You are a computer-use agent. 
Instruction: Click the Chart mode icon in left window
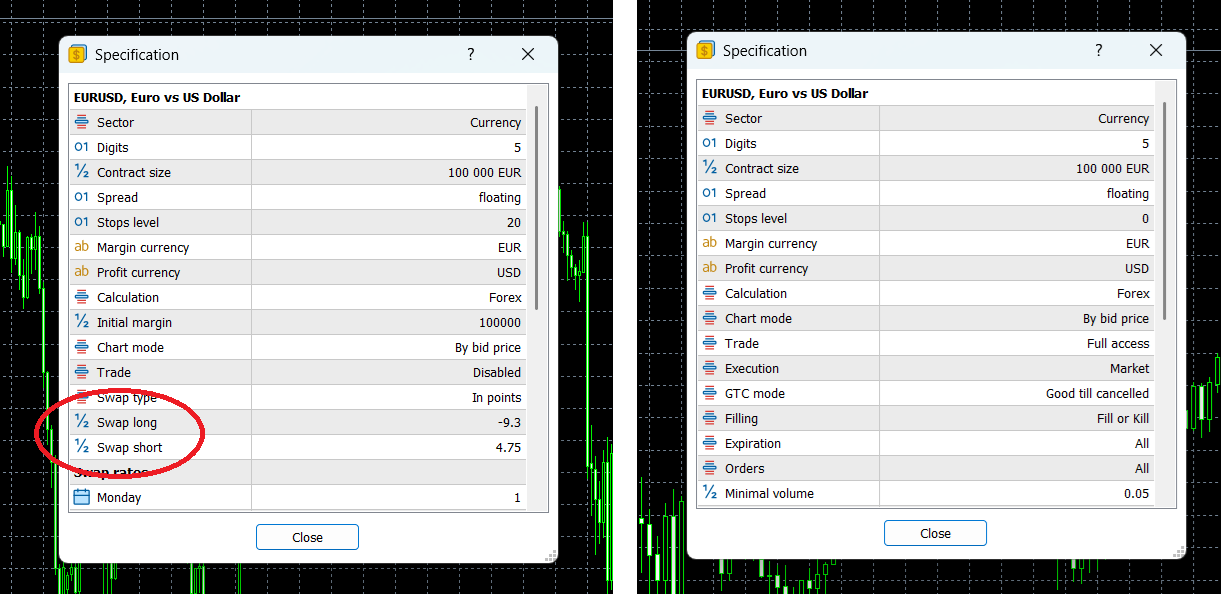point(82,347)
